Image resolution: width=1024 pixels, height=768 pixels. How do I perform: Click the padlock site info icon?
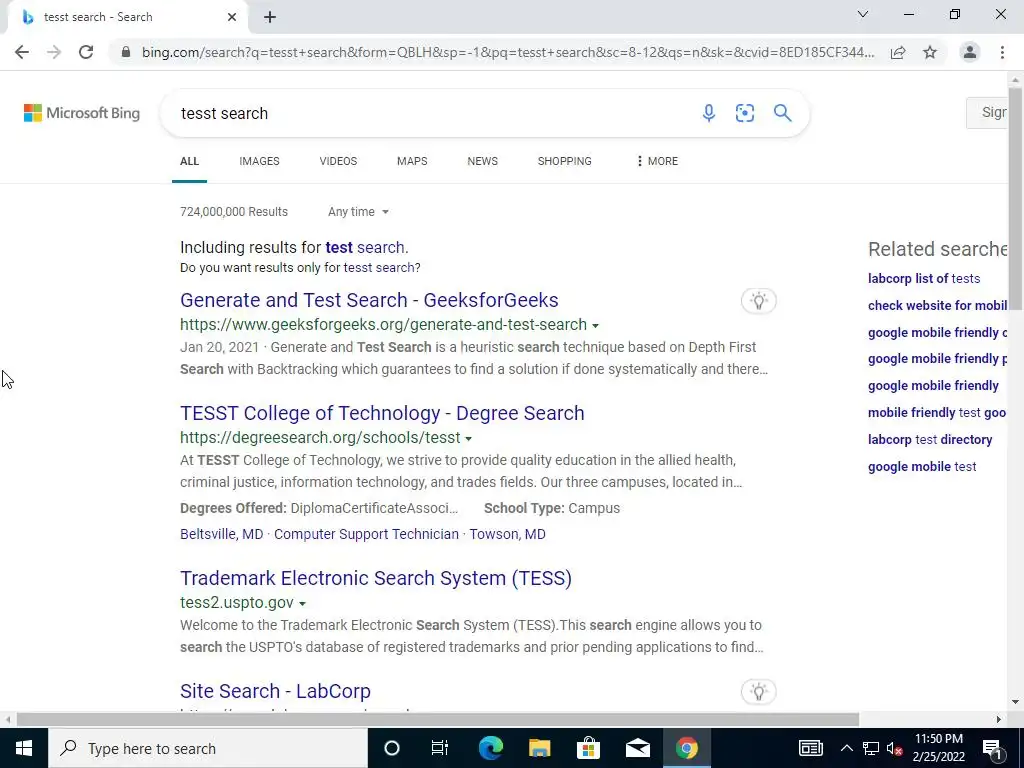125,52
